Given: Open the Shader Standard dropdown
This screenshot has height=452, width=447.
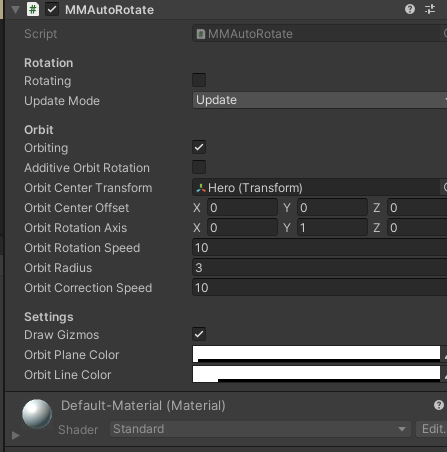Looking at the screenshot, I should point(260,429).
